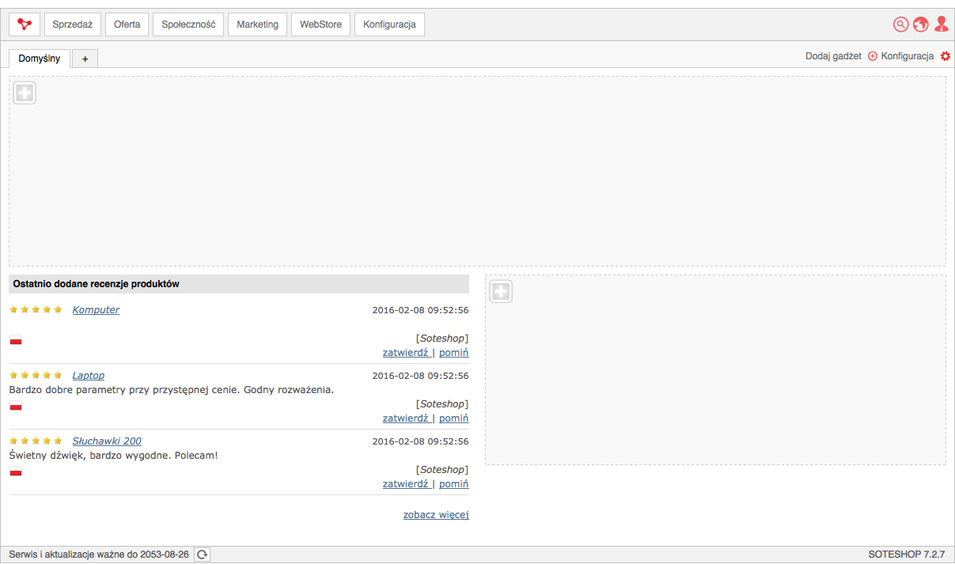Open the Słuchawki 200 product link
This screenshot has width=955, height=564.
tap(107, 441)
